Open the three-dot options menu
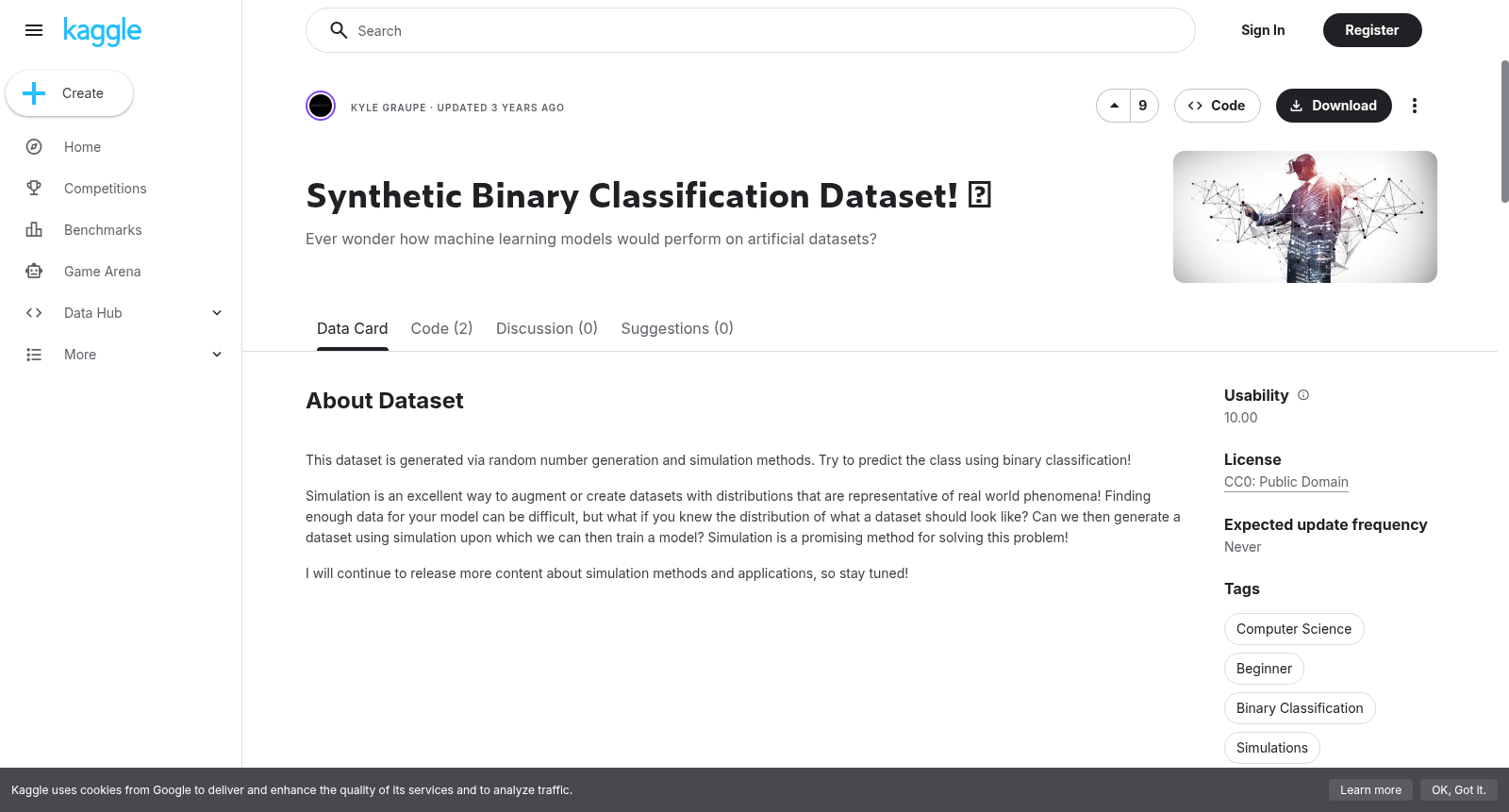Image resolution: width=1509 pixels, height=812 pixels. click(x=1414, y=106)
